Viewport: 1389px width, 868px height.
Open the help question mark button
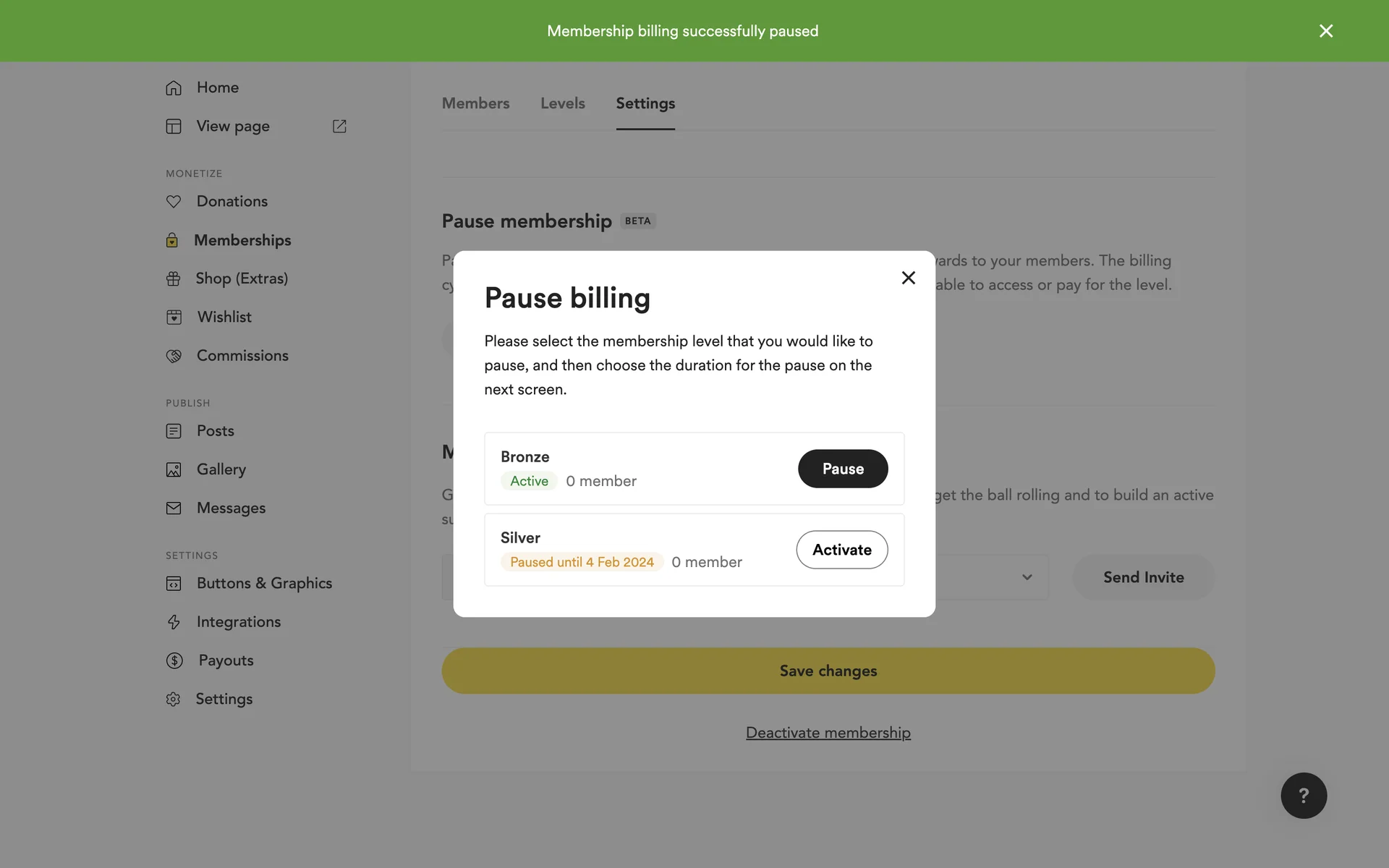[1304, 796]
